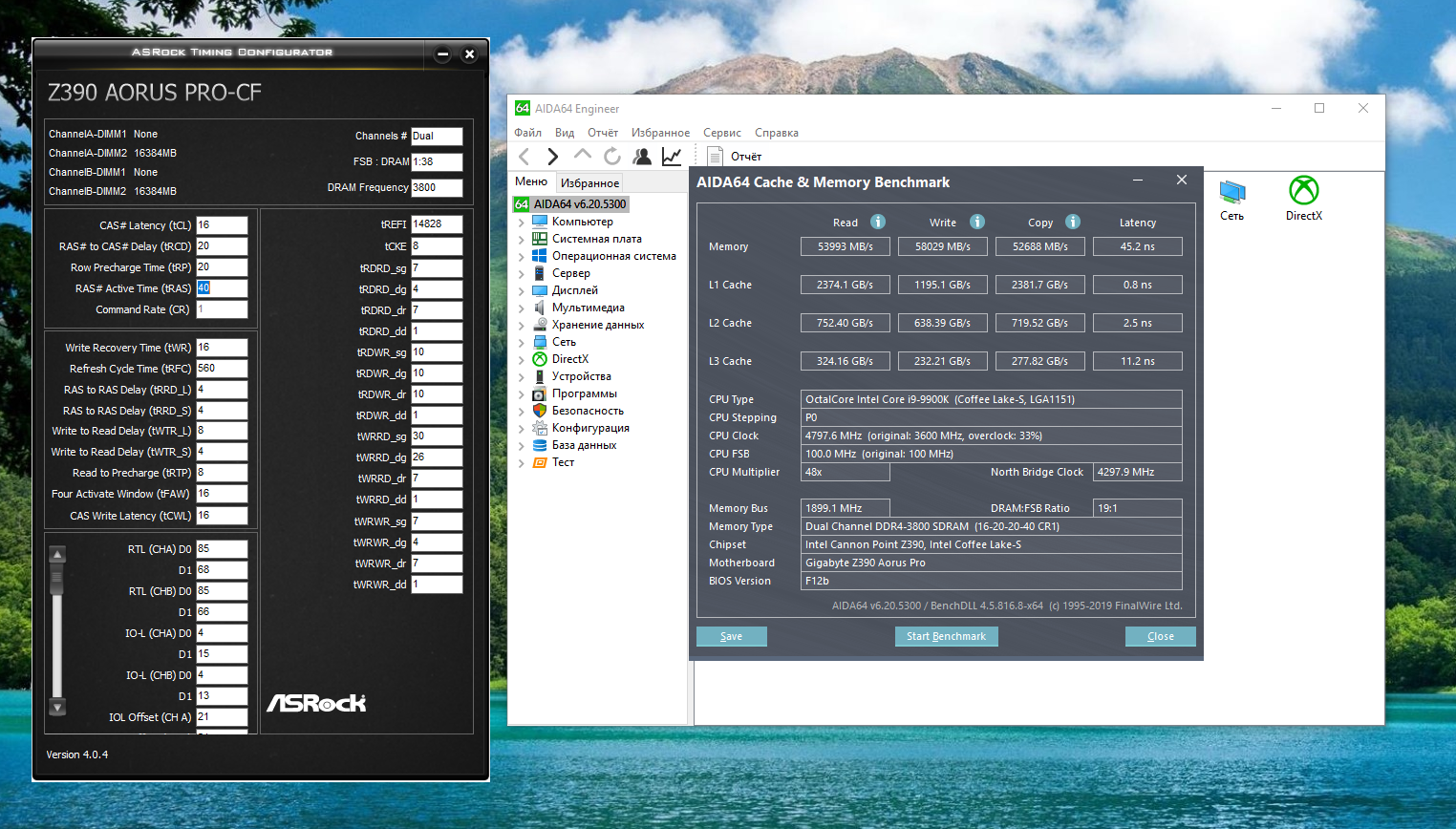
Task: Expand the Системная плата tree node
Action: point(522,239)
